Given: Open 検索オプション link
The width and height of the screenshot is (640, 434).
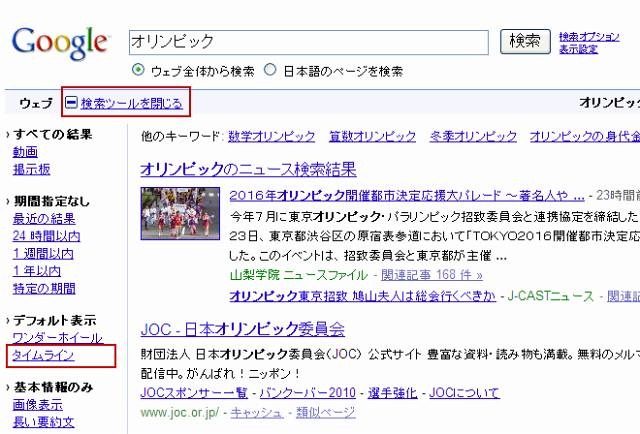Looking at the screenshot, I should pyautogui.click(x=589, y=37).
